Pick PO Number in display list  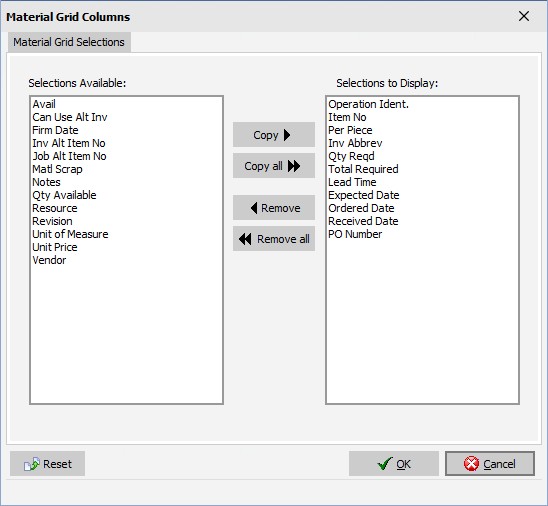(355, 234)
